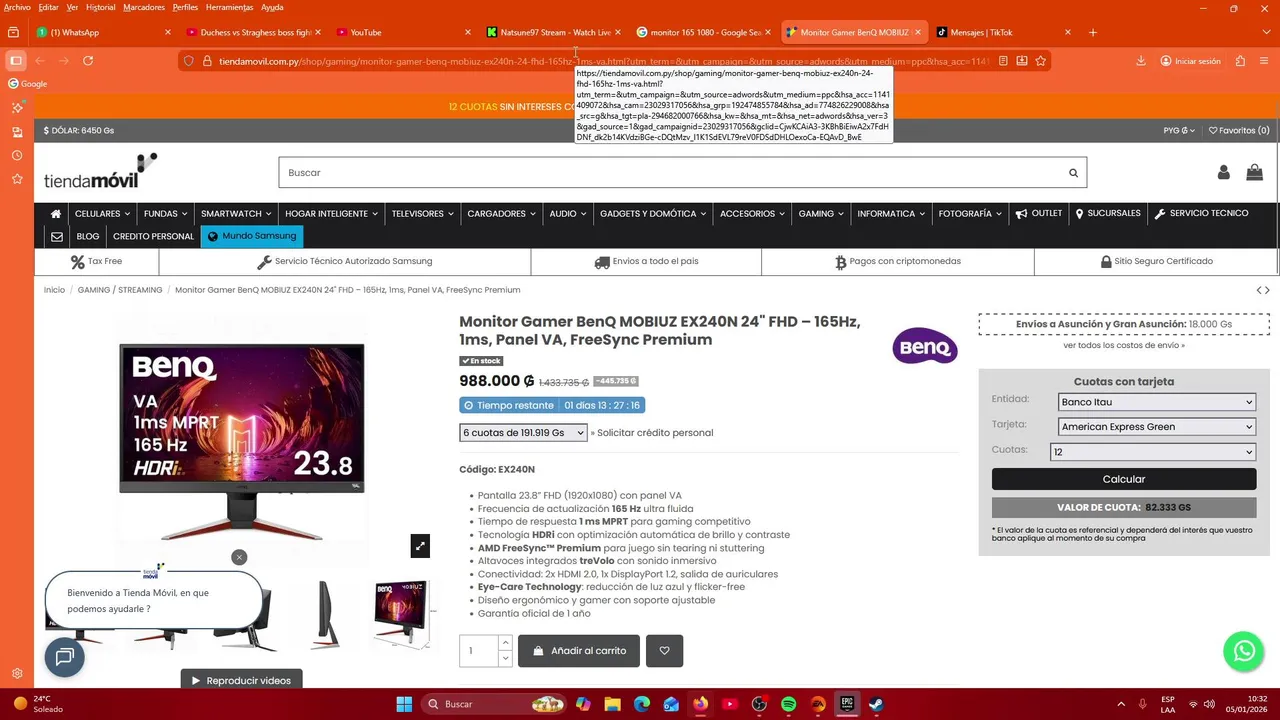Select the side-view monitor thumbnail

(325, 614)
